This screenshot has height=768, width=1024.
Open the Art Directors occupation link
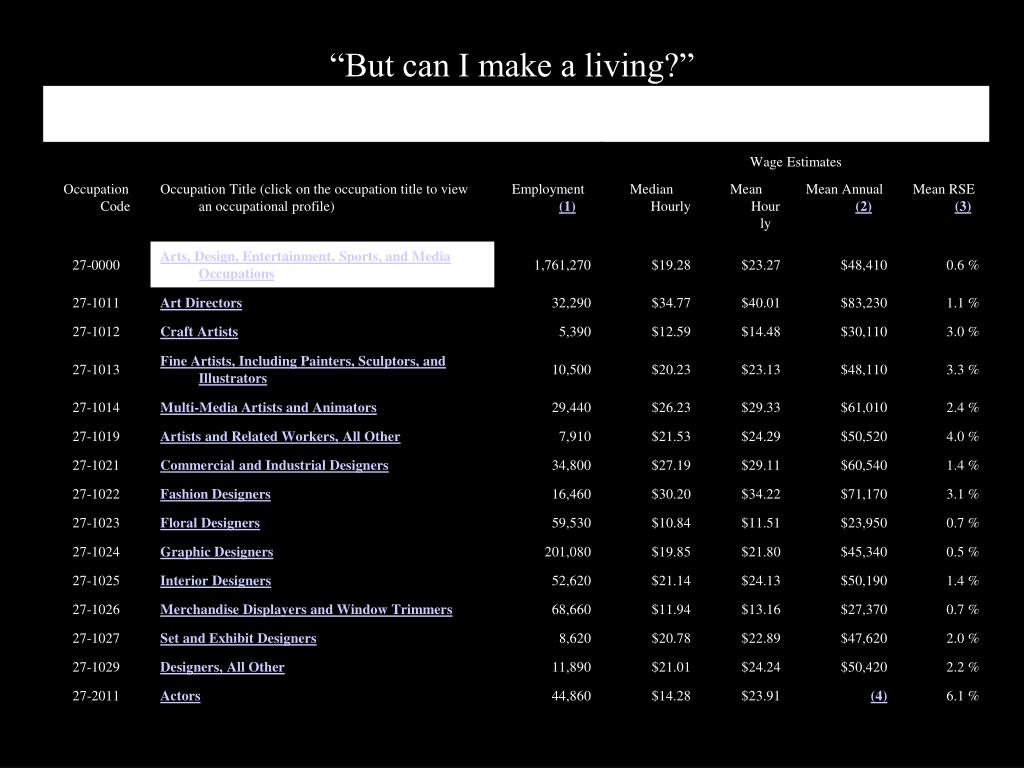(x=201, y=303)
